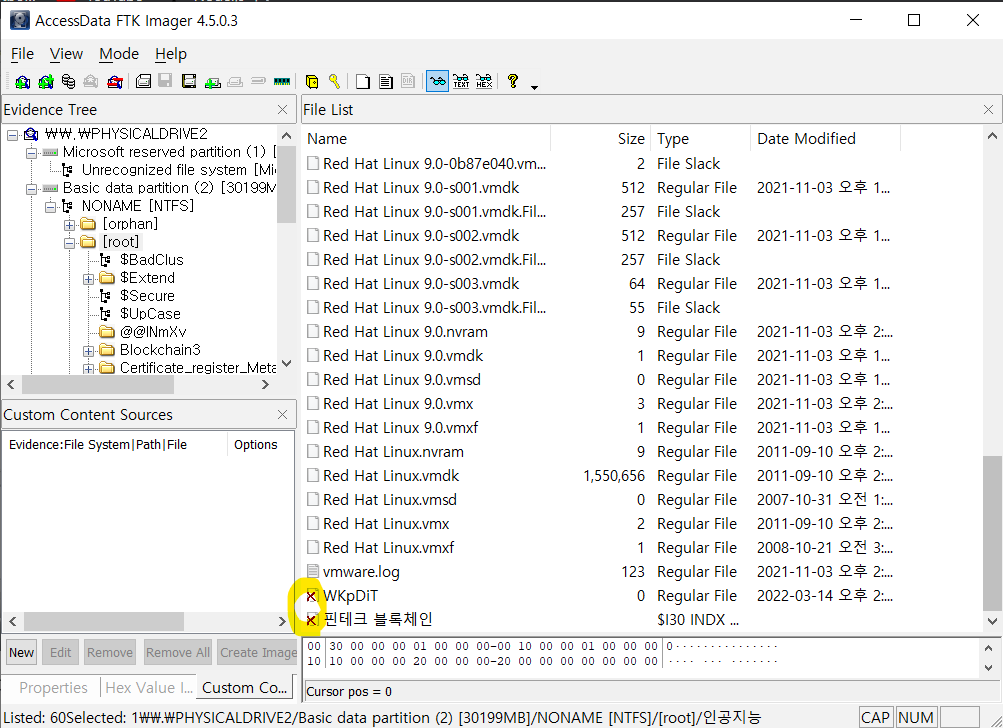1003x728 pixels.
Task: Click the Blockchain3 folder icon
Action: tap(107, 350)
